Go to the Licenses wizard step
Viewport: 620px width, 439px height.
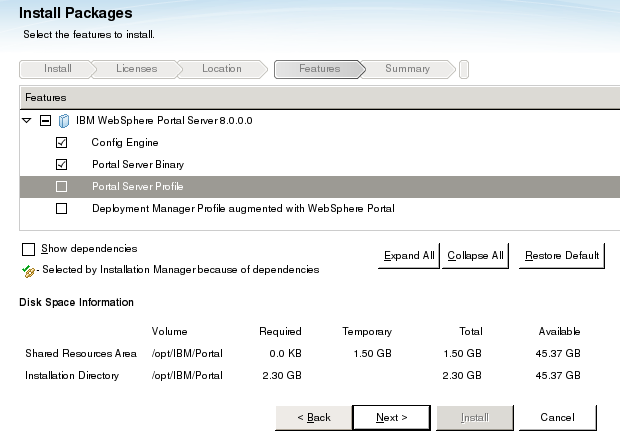136,69
